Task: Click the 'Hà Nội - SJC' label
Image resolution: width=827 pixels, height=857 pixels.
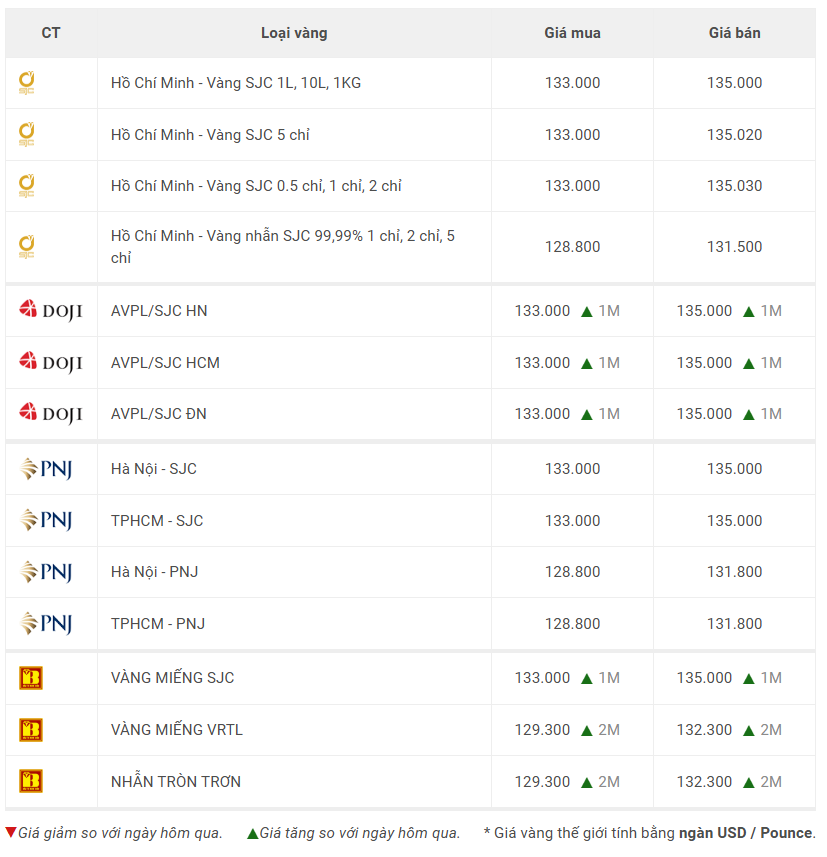Action: (154, 469)
